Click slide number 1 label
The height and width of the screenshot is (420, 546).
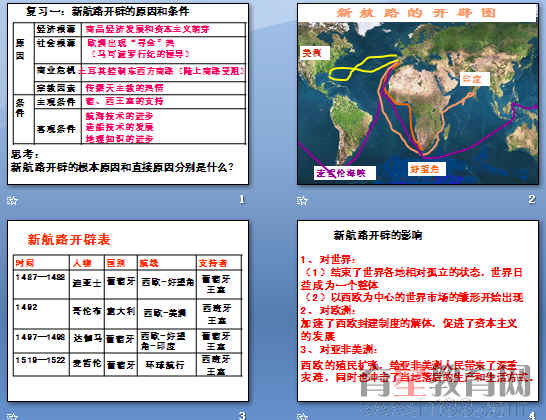[x=242, y=200]
